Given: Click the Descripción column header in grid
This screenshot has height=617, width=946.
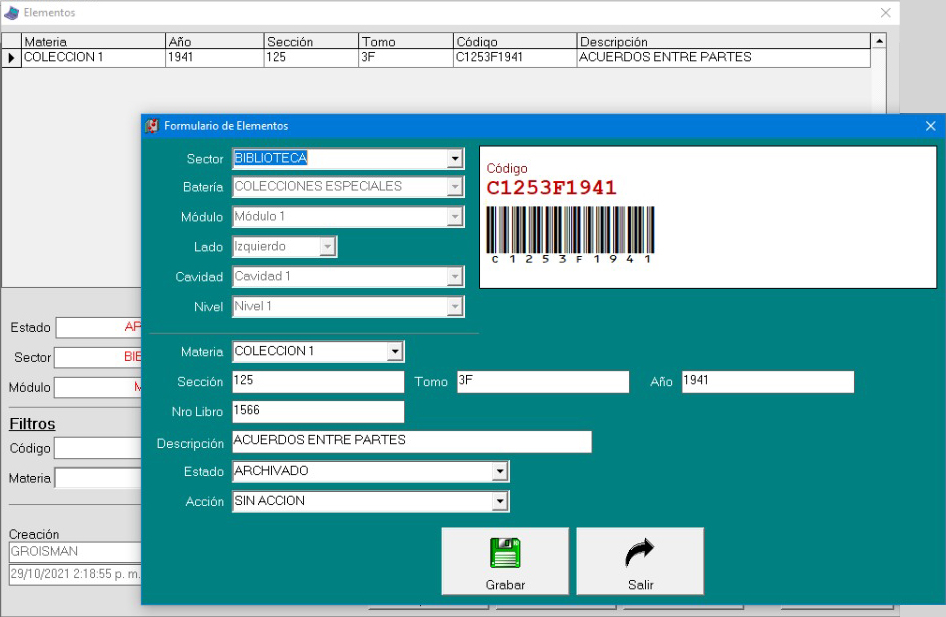Looking at the screenshot, I should tap(724, 41).
